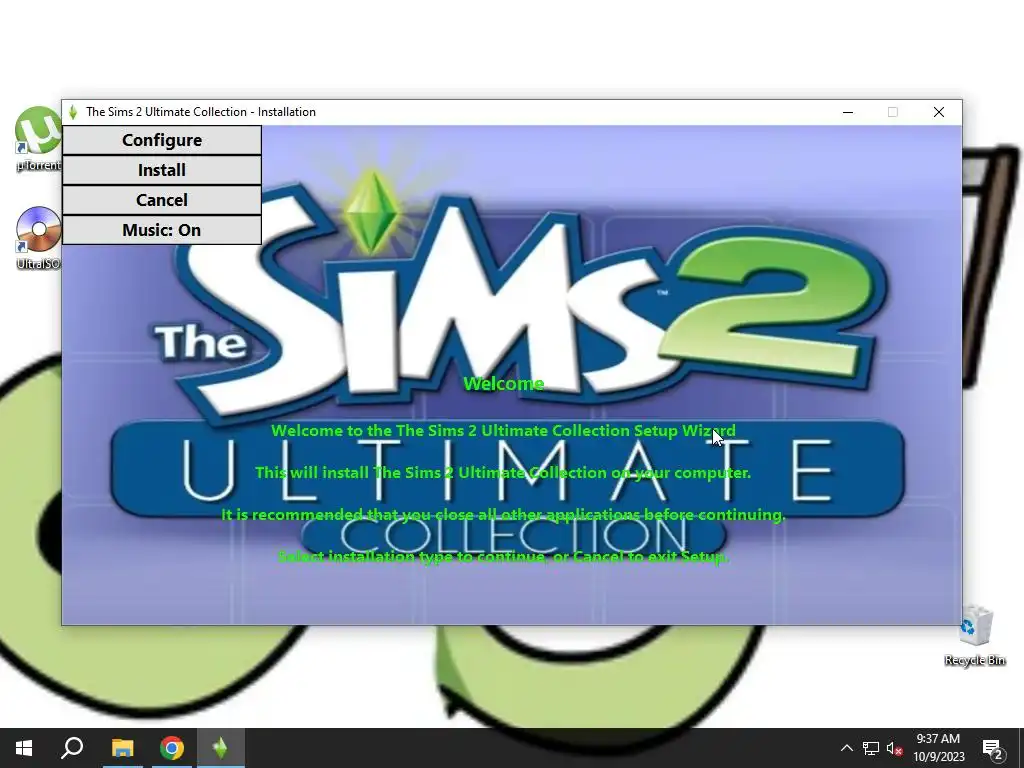Click 'Welcome to the The Sims 2 Ultimate Collection Setup Wizard'
Viewport: 1024px width, 768px height.
click(x=504, y=431)
